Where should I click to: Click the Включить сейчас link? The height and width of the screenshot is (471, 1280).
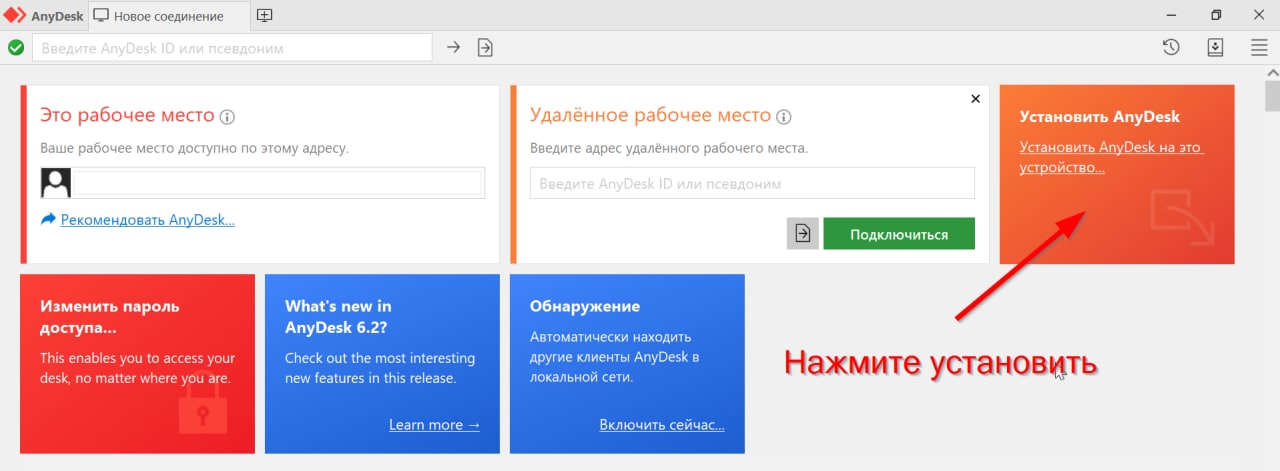click(x=662, y=425)
